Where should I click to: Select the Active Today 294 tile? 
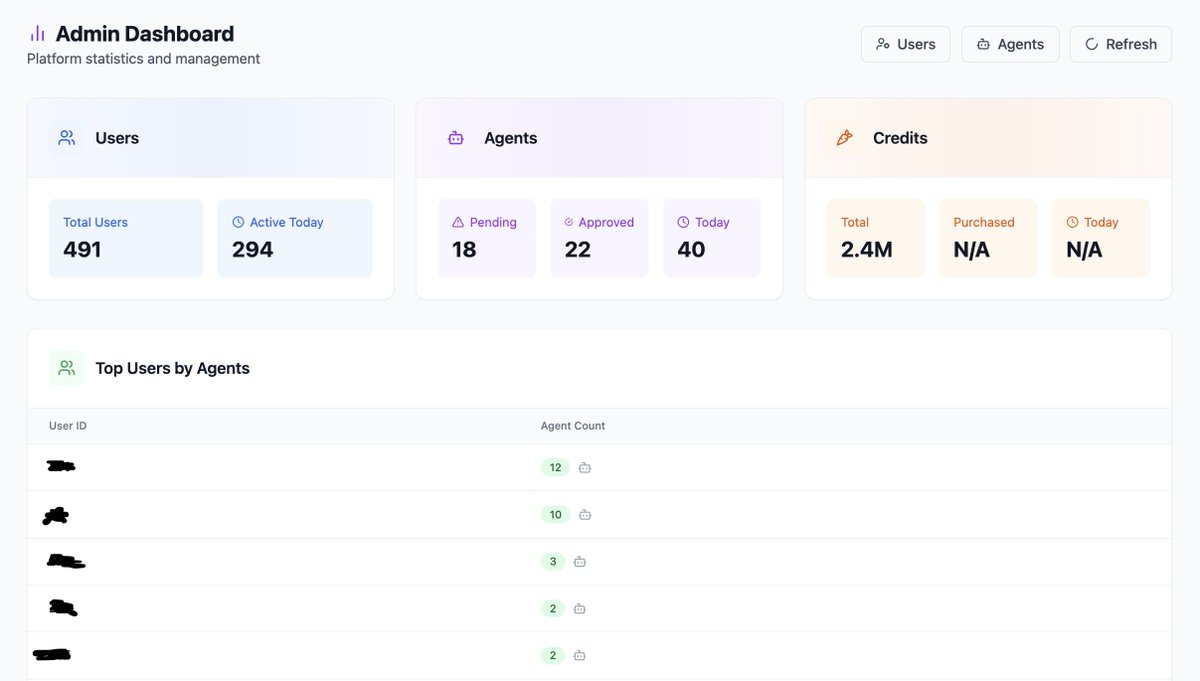click(295, 238)
